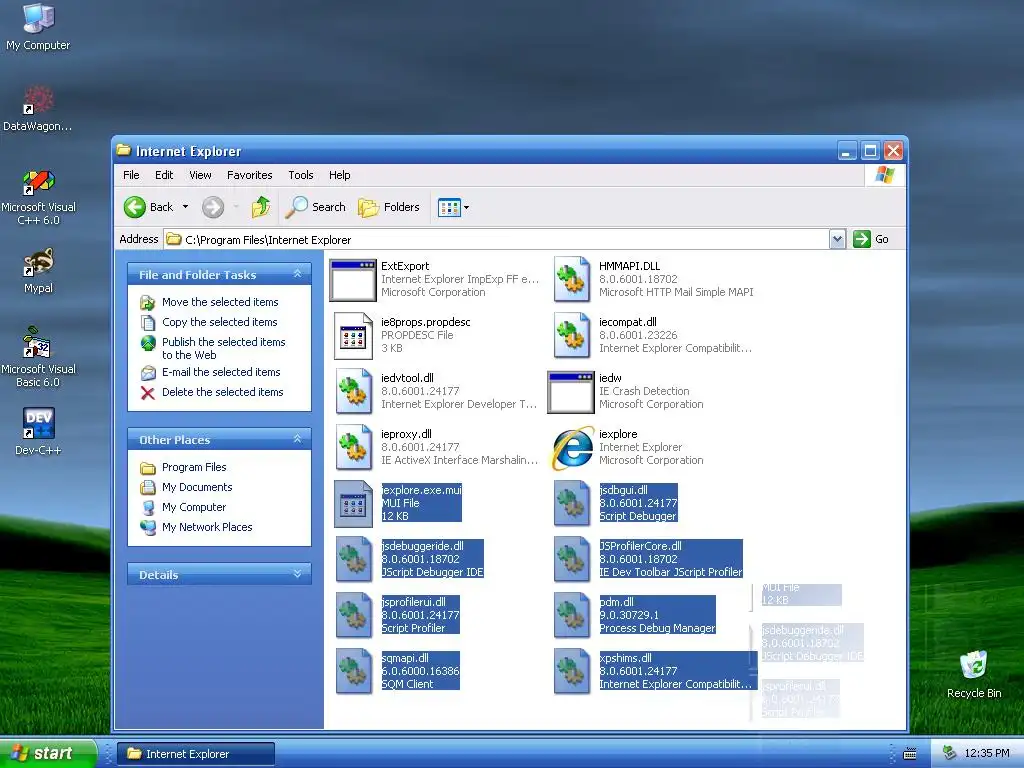This screenshot has width=1024, height=768.
Task: Select the jsdebuggeride.dll file icon
Action: click(x=353, y=560)
